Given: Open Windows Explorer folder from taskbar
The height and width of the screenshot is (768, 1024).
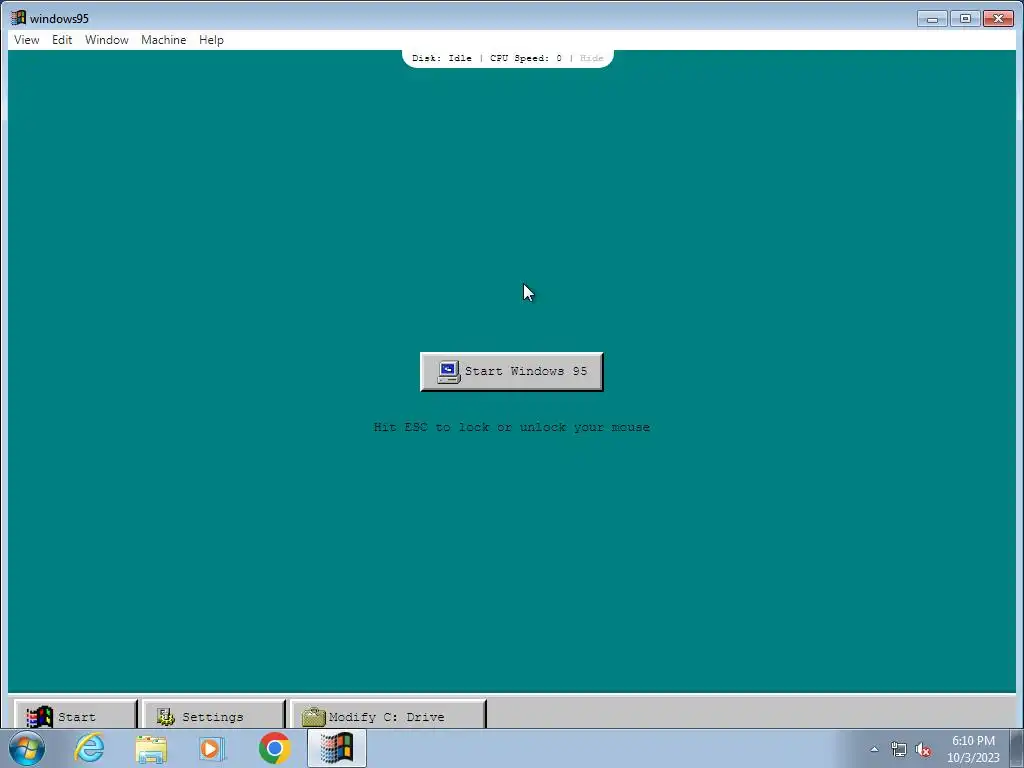Looking at the screenshot, I should pos(151,748).
